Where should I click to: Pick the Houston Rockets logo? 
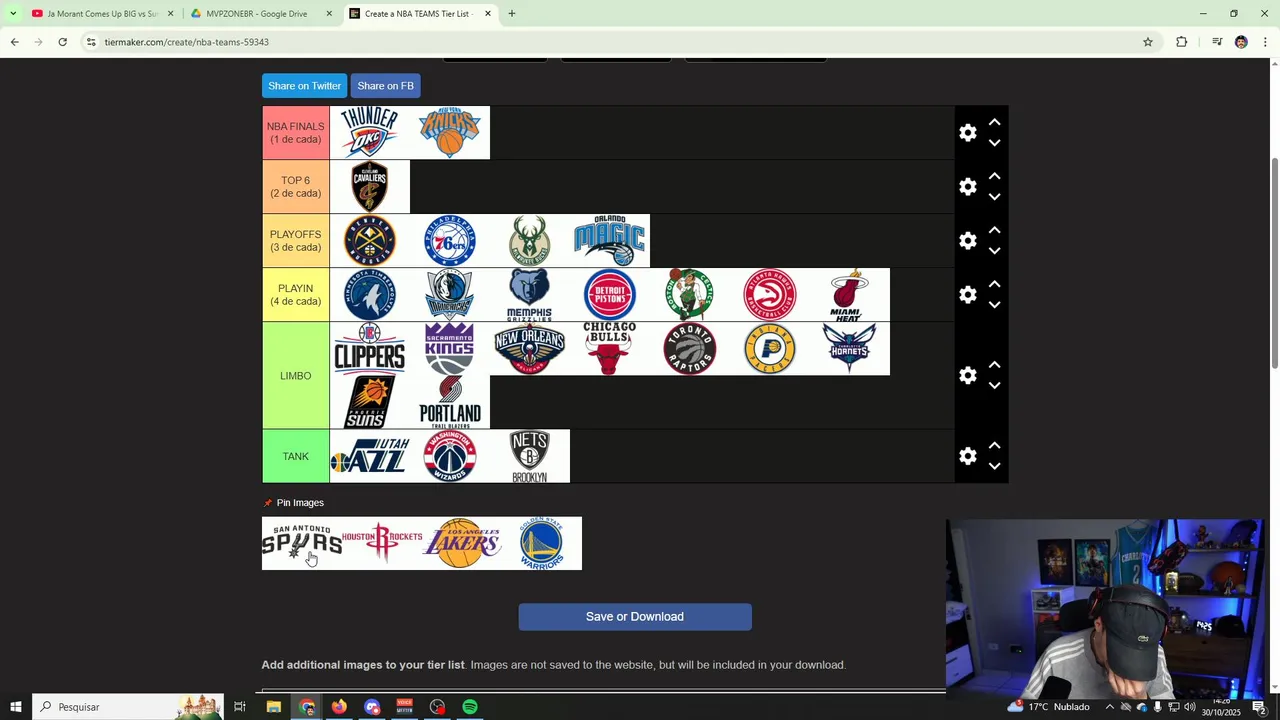(x=382, y=544)
